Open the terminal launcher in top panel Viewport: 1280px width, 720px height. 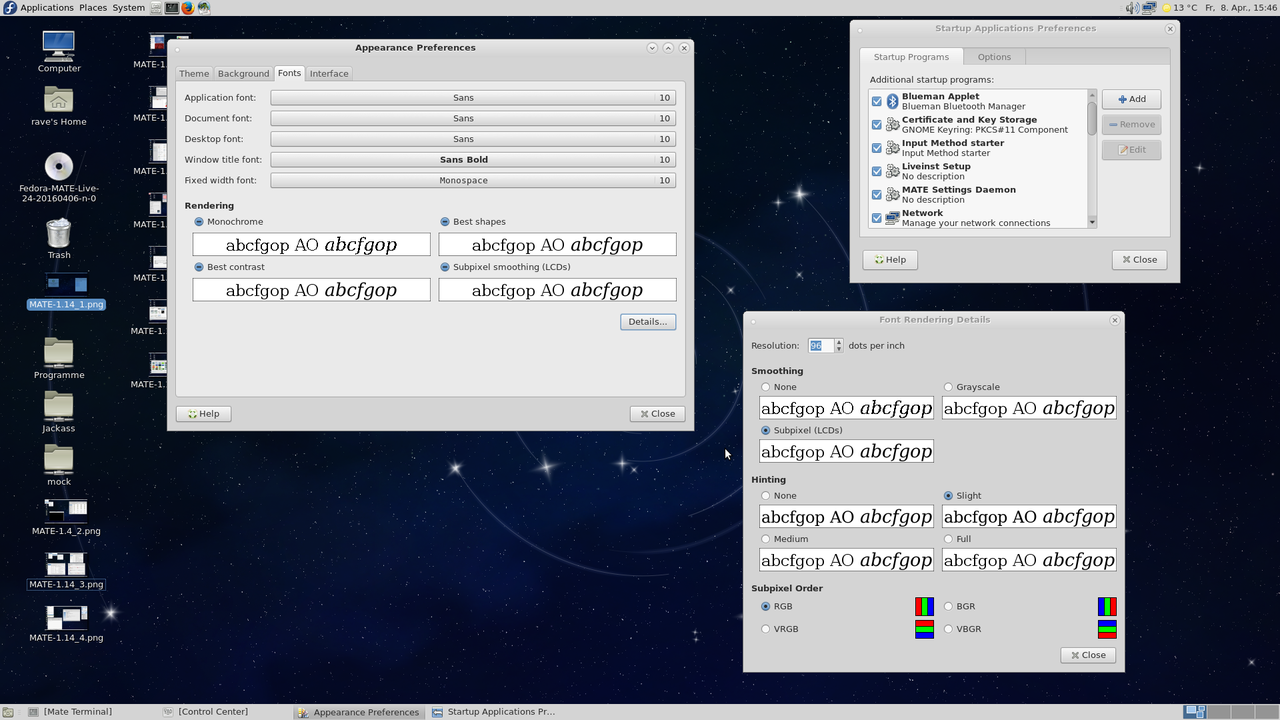(x=172, y=8)
